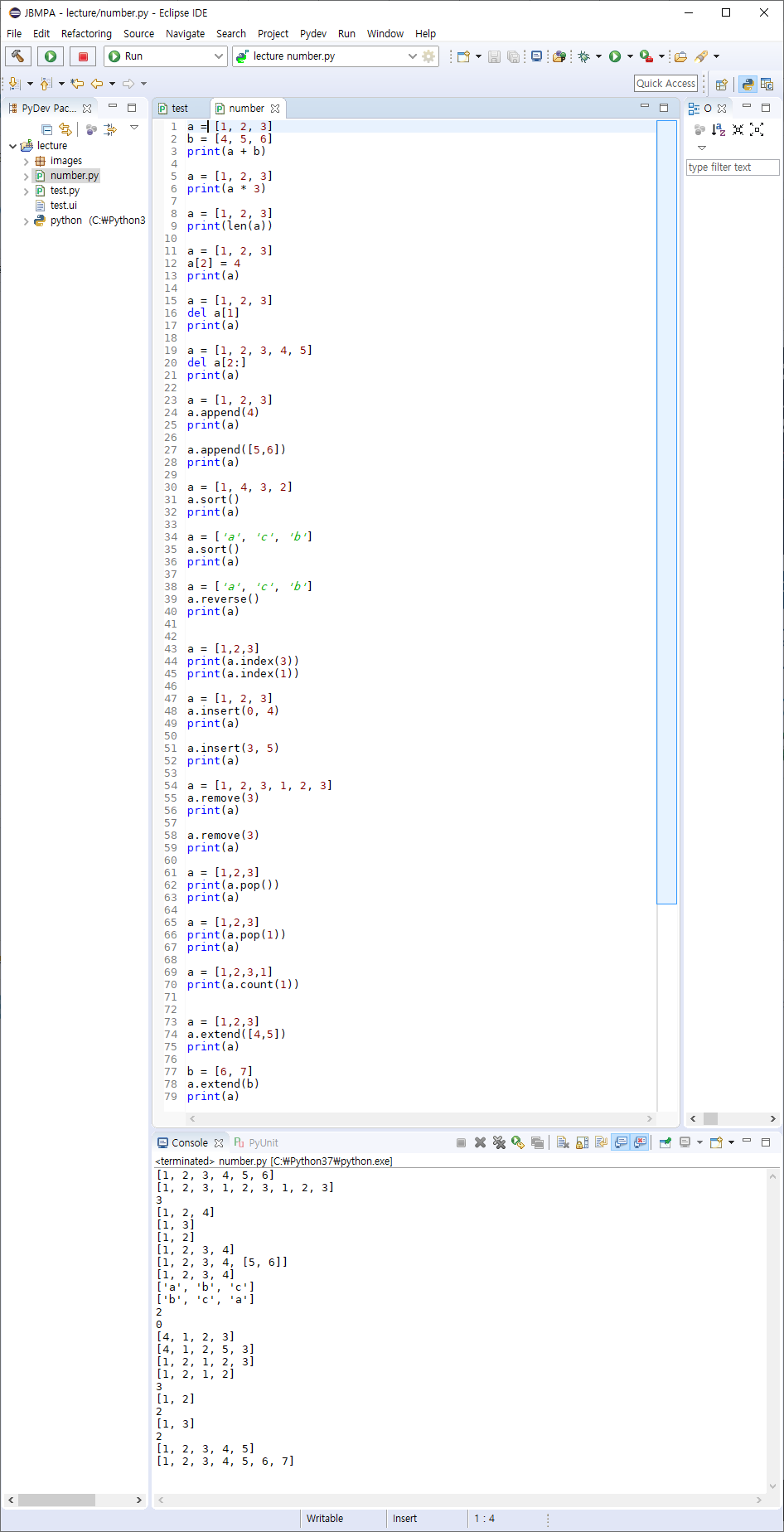Click the Quick Access search field
Image resolution: width=784 pixels, height=1532 pixels.
pyautogui.click(x=666, y=84)
